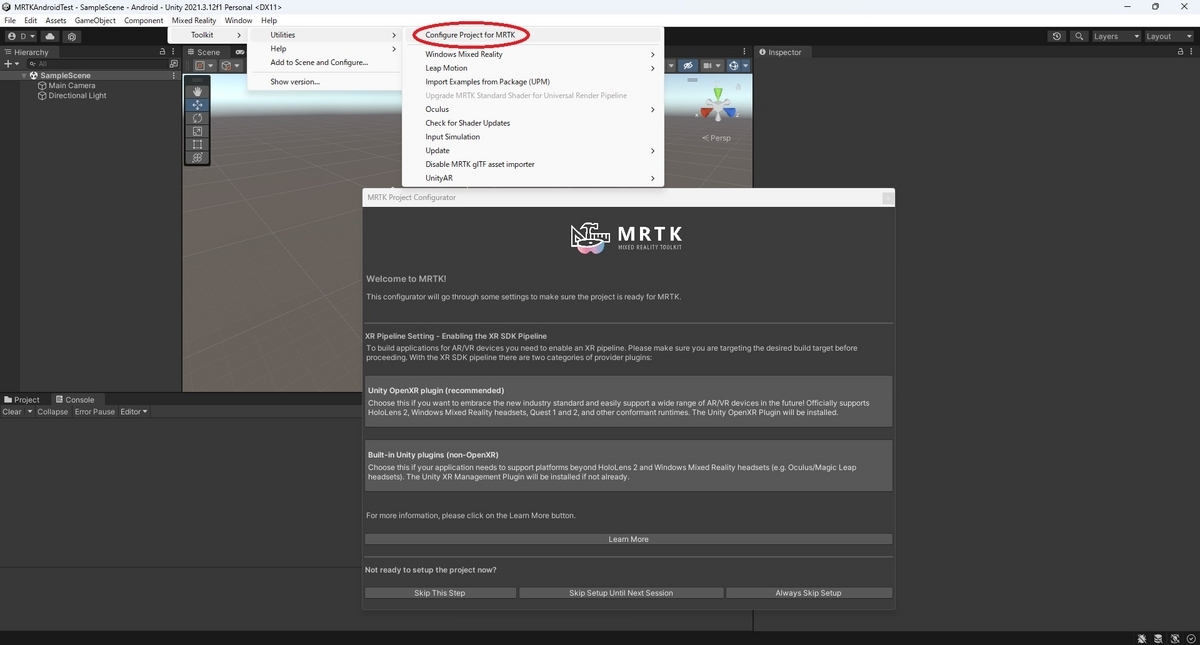Image resolution: width=1200 pixels, height=645 pixels.
Task: Open the Scene view kebab menu
Action: [x=745, y=52]
